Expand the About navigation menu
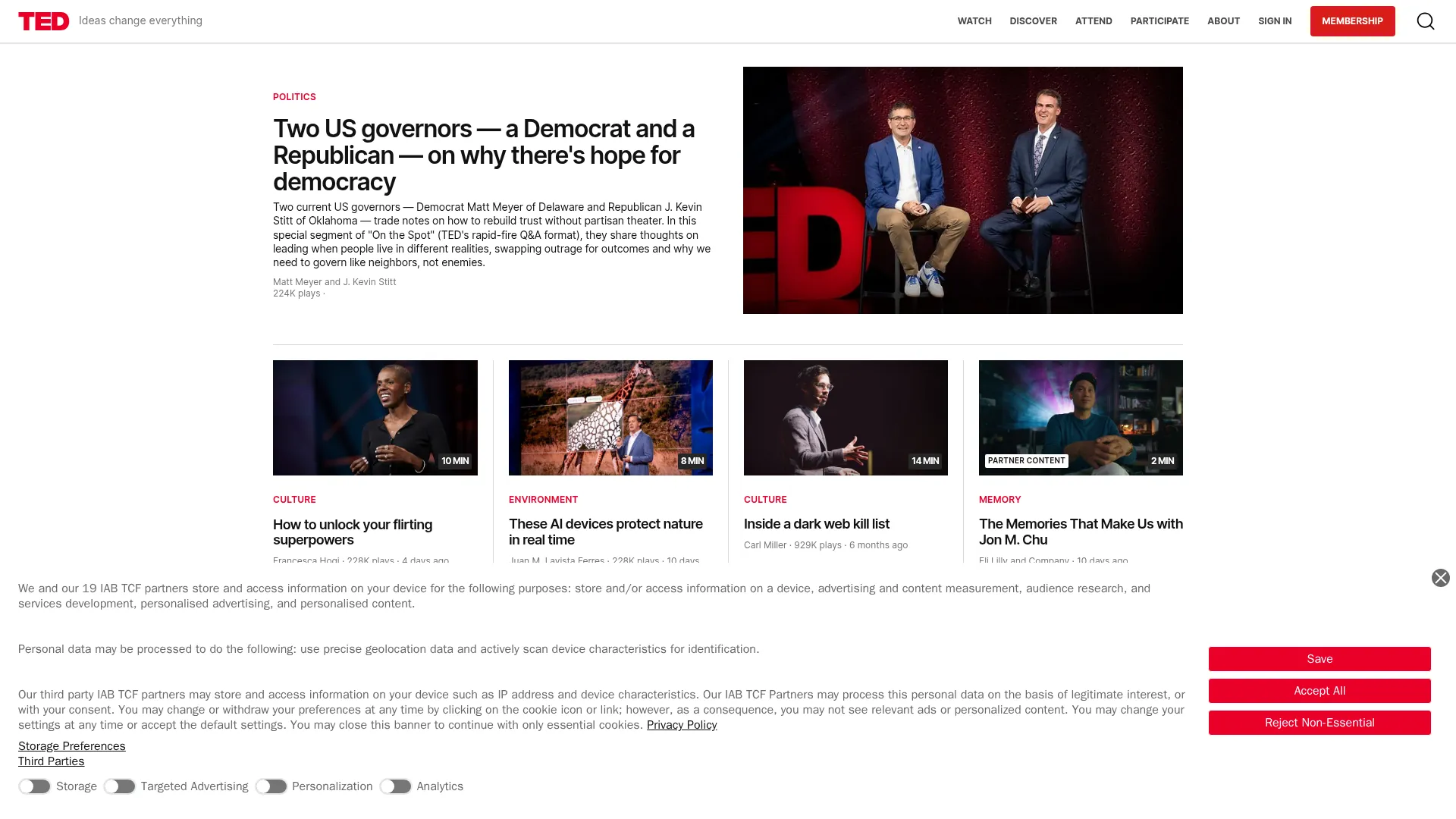Screen dimensions: 1456x819 point(1223,21)
